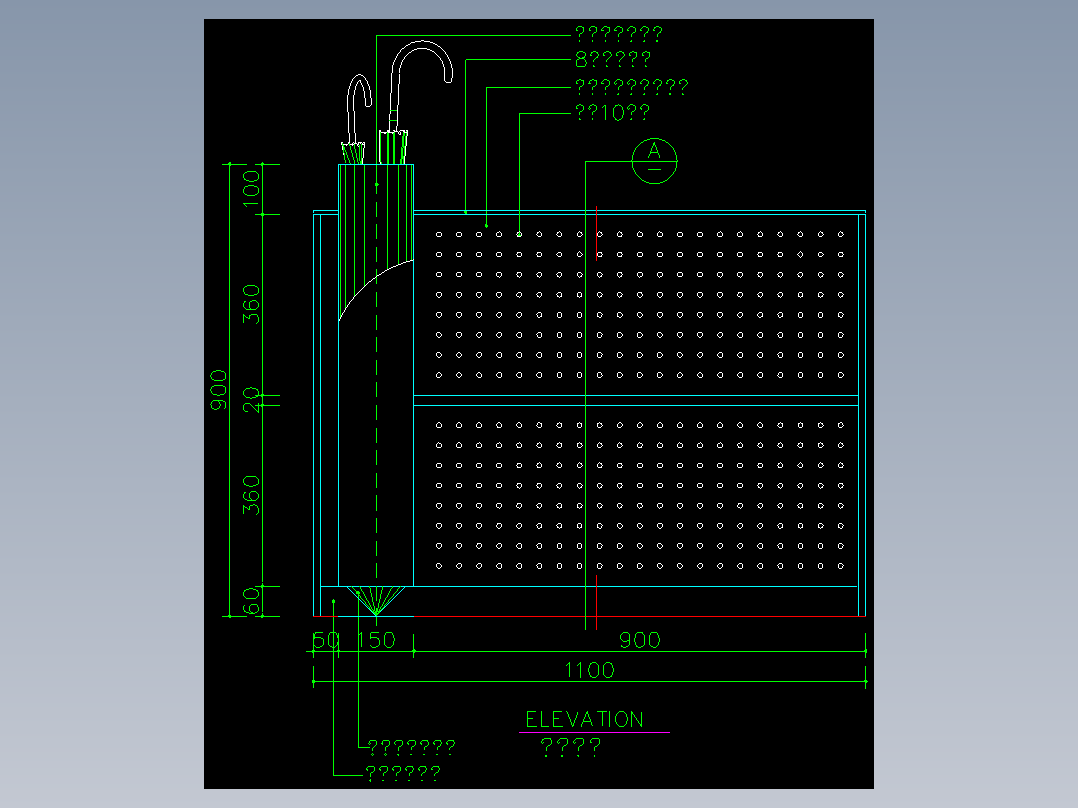
Task: Select the upper 360 dimension below 100
Action: (x=251, y=304)
